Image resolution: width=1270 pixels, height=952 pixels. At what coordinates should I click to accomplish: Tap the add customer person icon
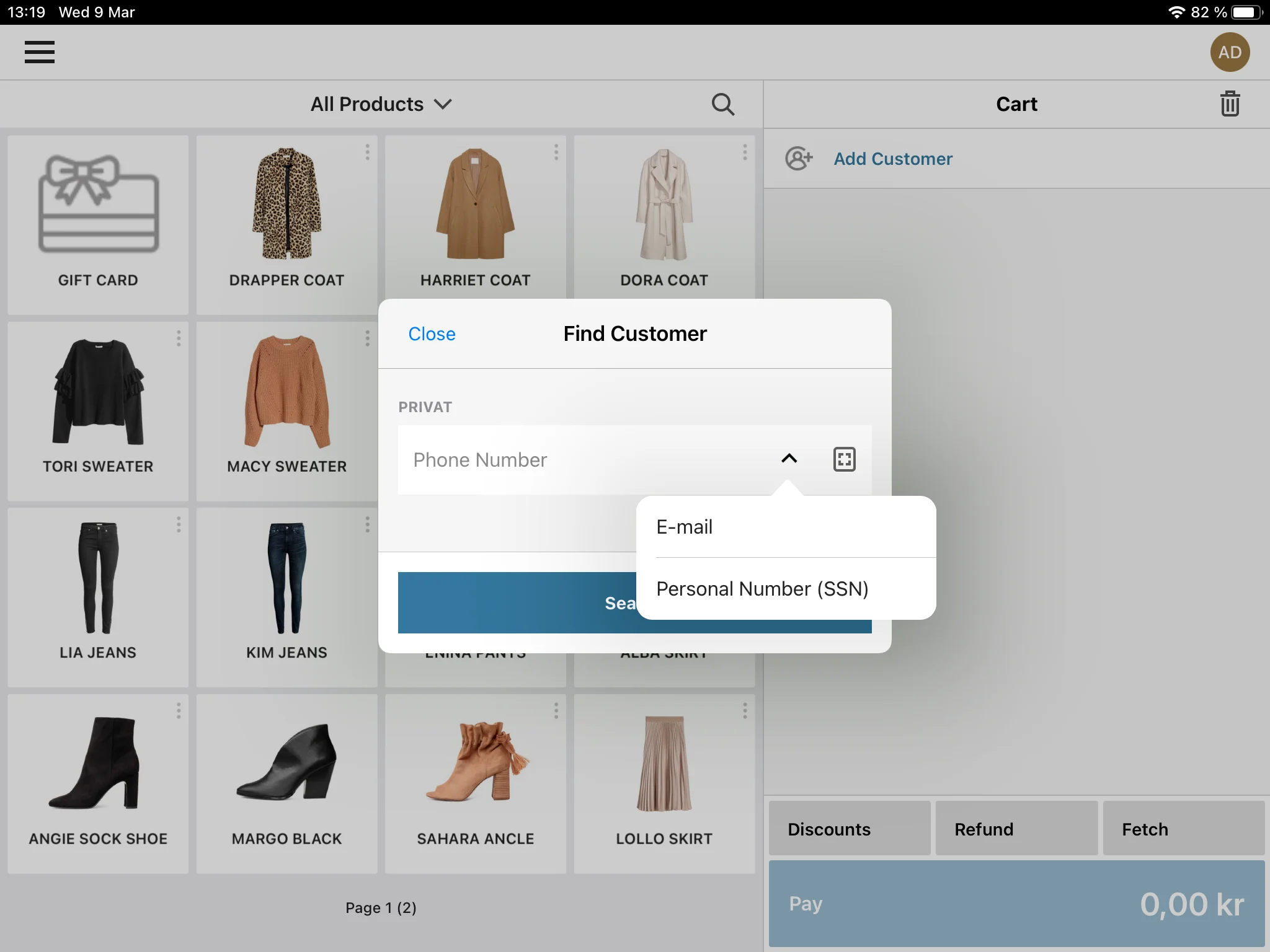pos(799,159)
